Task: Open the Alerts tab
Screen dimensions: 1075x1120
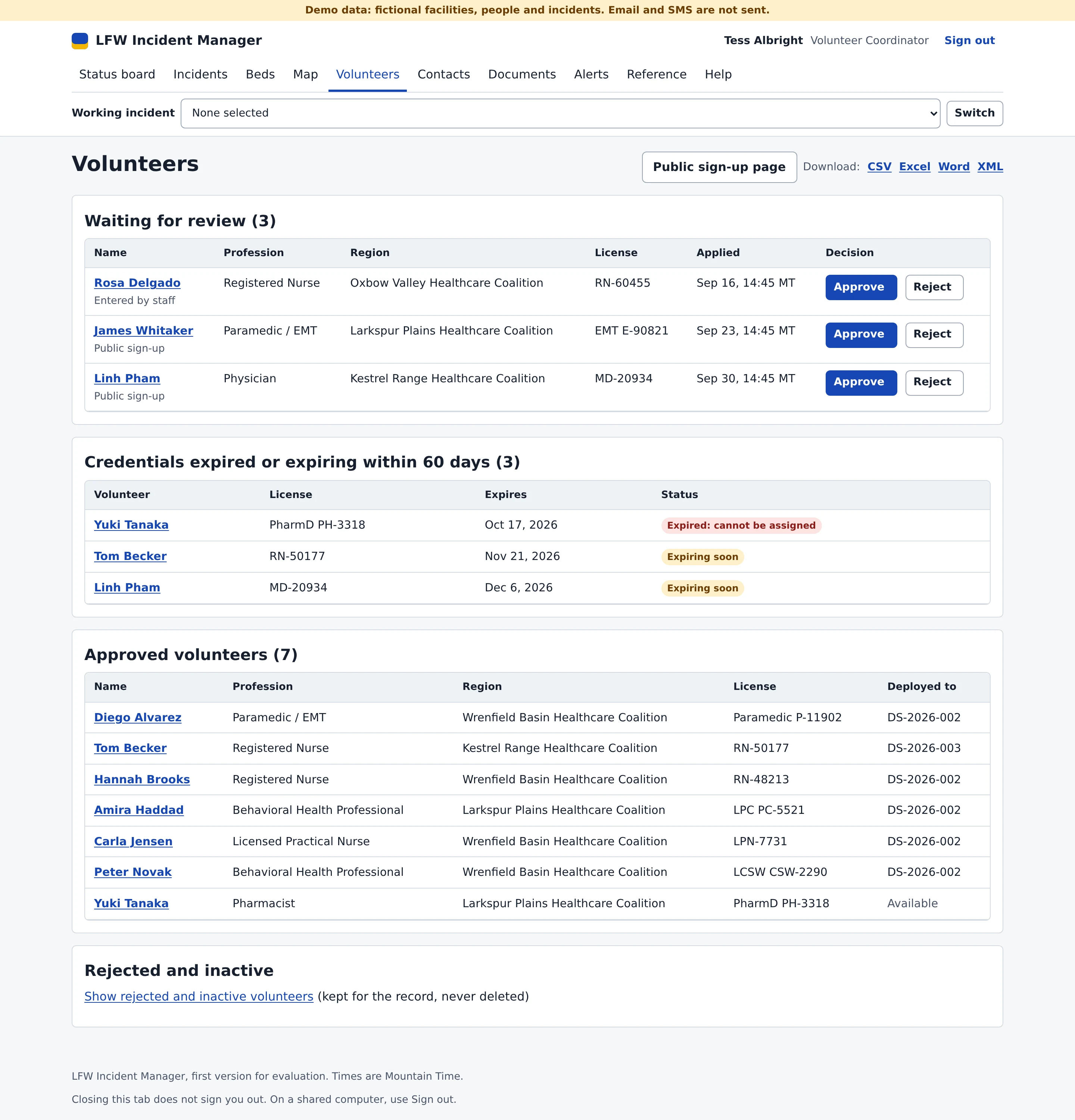Action: click(x=591, y=74)
